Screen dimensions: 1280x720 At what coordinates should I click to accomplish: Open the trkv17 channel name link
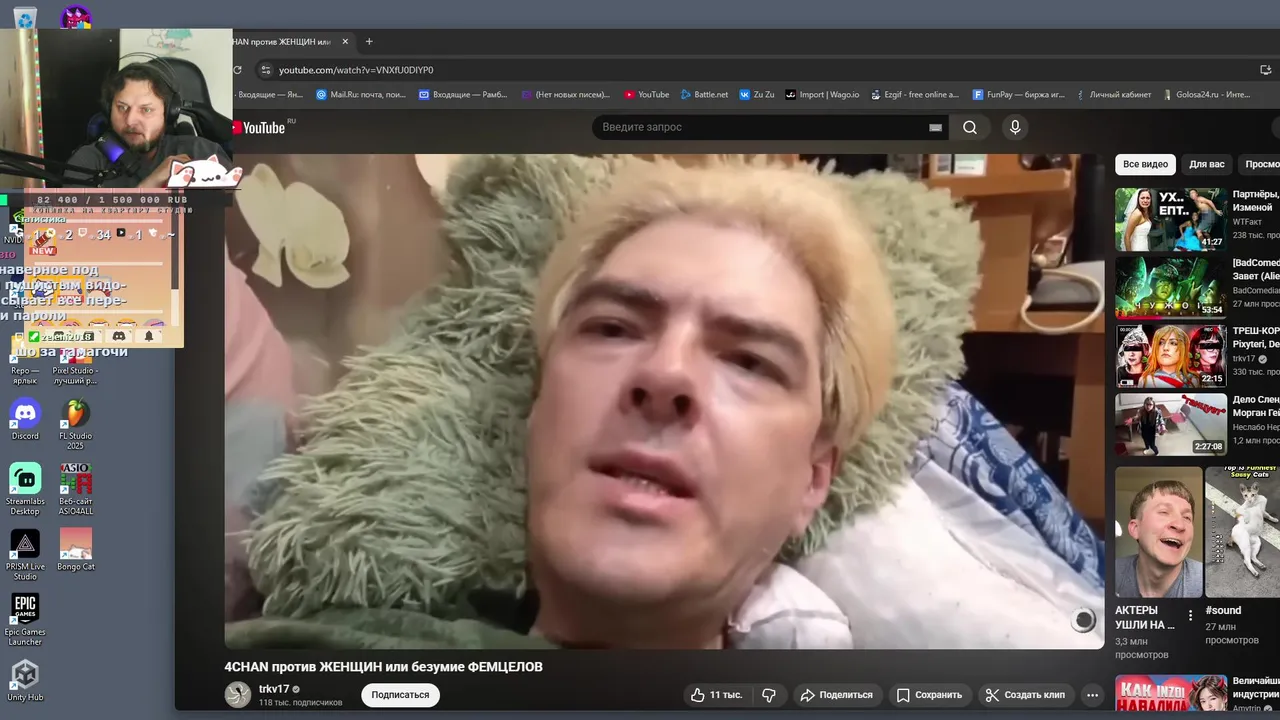[273, 689]
